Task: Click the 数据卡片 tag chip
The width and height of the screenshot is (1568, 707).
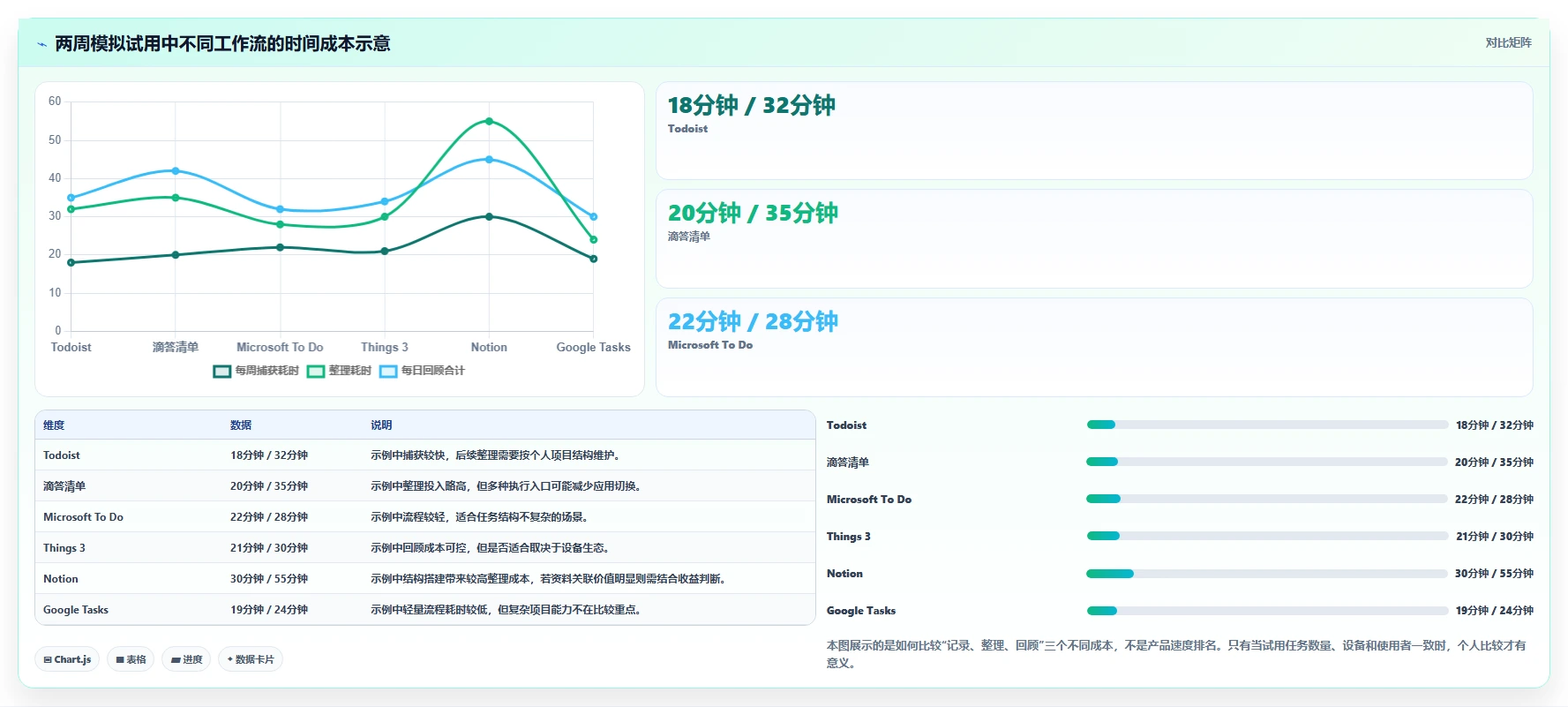Action: pyautogui.click(x=251, y=659)
